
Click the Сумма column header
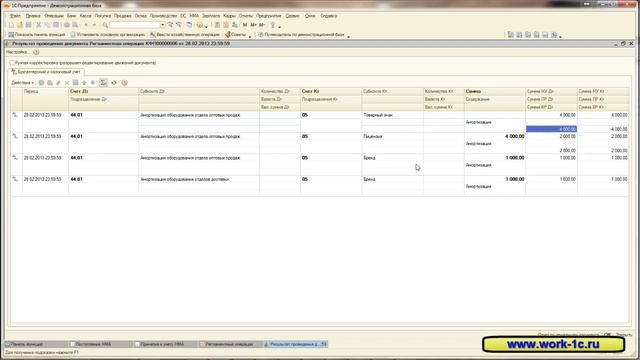pyautogui.click(x=495, y=91)
